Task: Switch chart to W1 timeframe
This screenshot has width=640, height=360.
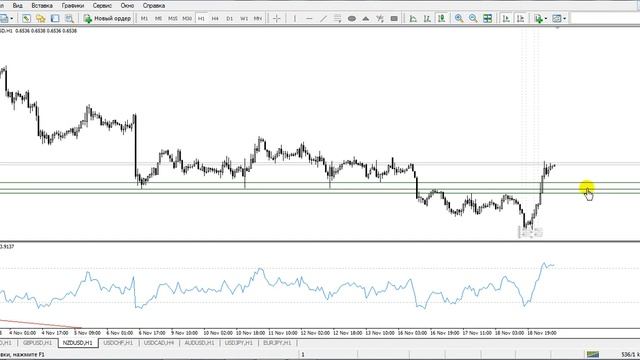Action: click(x=244, y=18)
